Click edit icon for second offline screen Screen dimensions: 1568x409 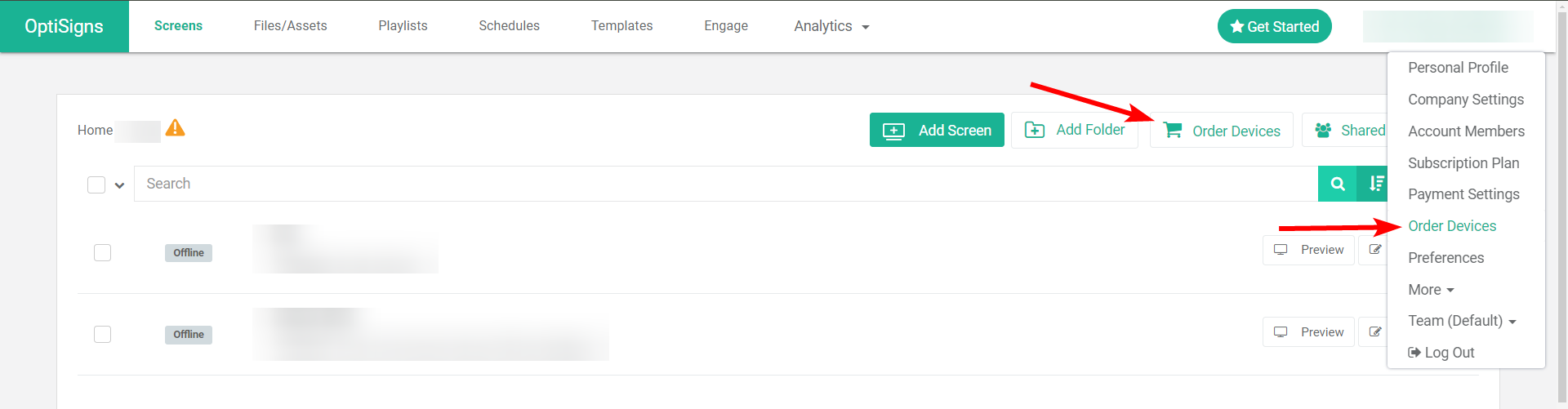[x=1374, y=332]
